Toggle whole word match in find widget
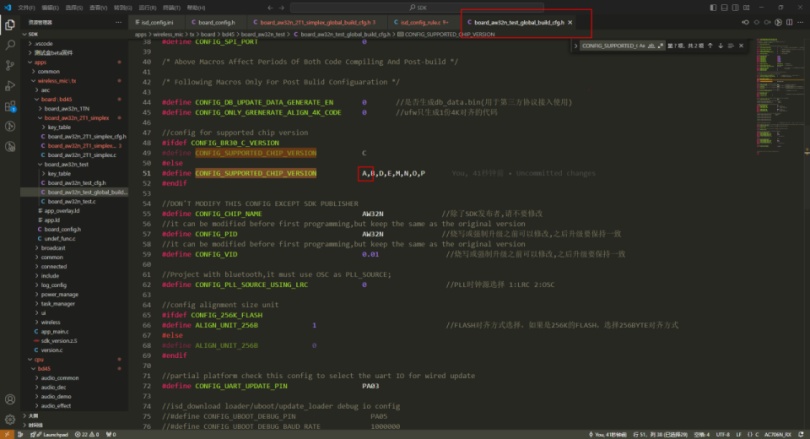Screen dimensions: 810x439 [x=651, y=45]
